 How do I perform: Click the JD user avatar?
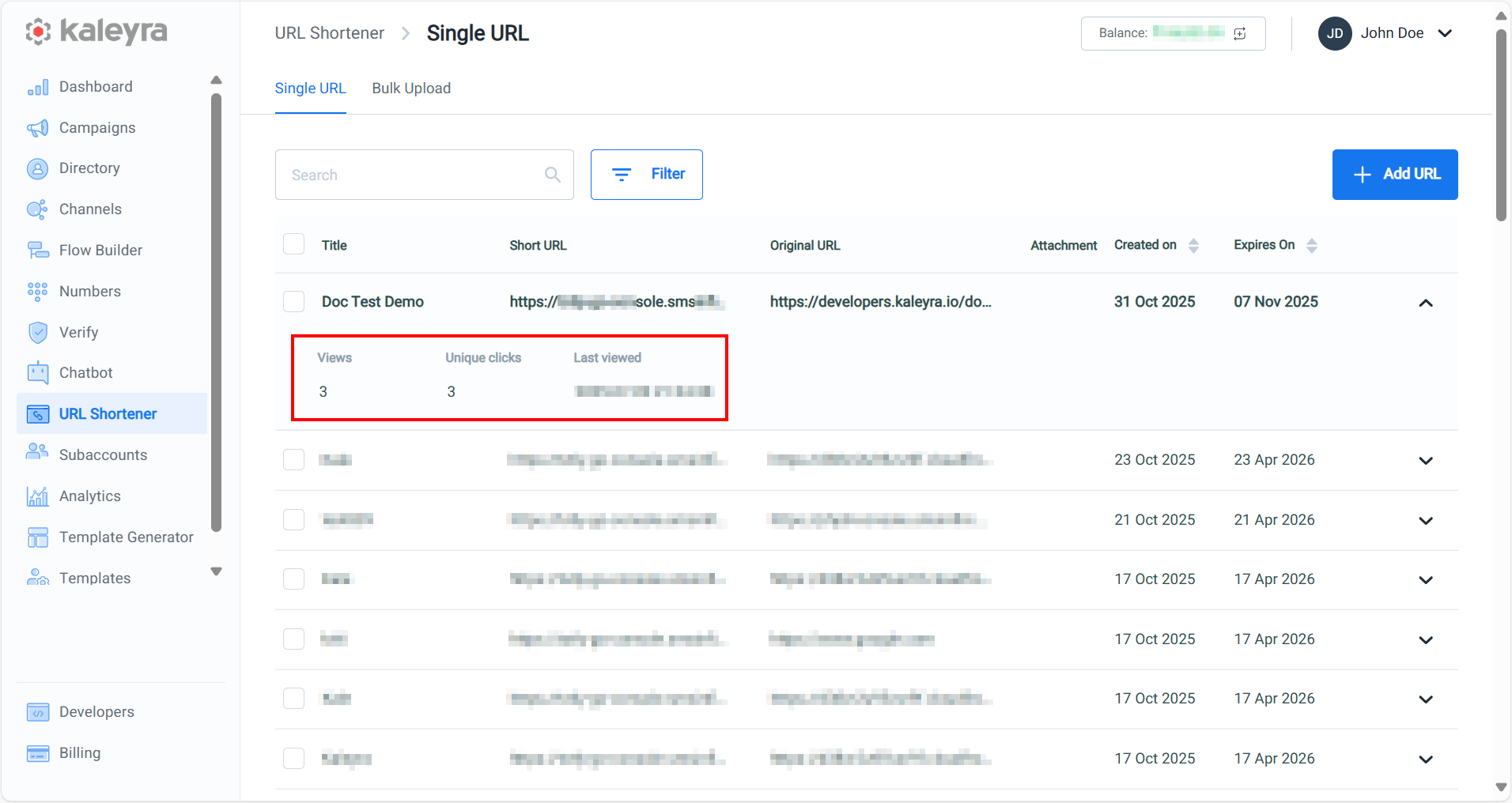1335,33
